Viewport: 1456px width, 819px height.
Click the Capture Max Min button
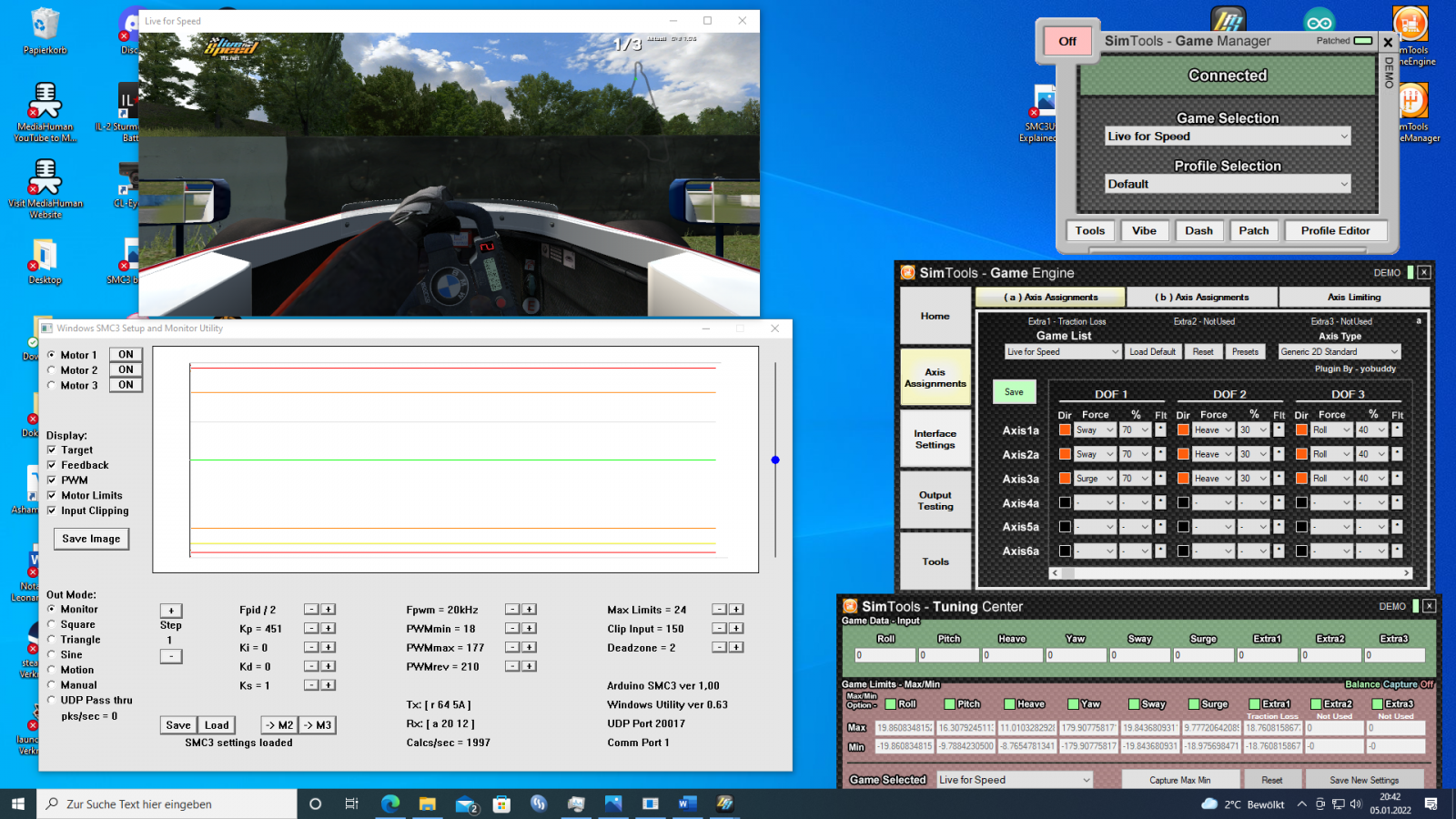(1179, 780)
